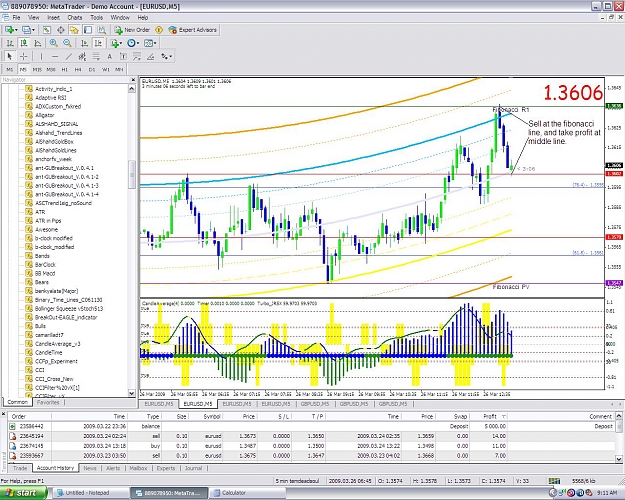Select the Text label A tool
This screenshot has height=500, width=625.
(x=109, y=57)
